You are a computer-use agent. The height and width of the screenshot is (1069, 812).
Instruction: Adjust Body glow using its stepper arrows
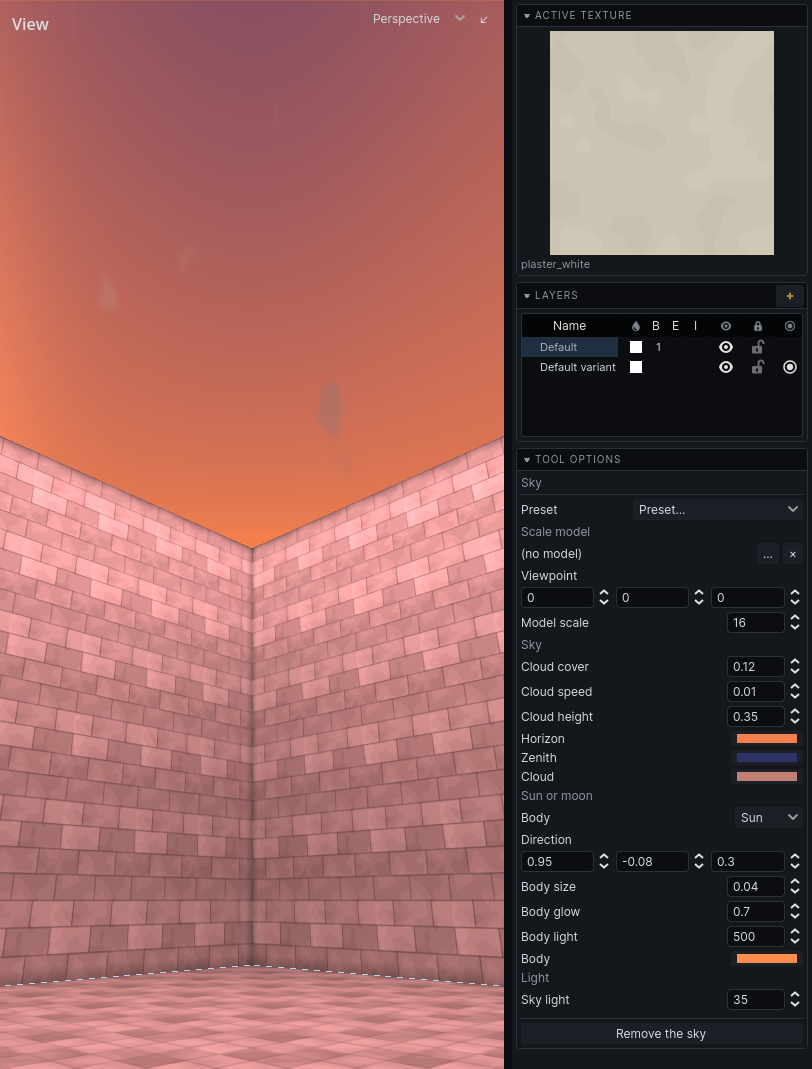(x=794, y=912)
